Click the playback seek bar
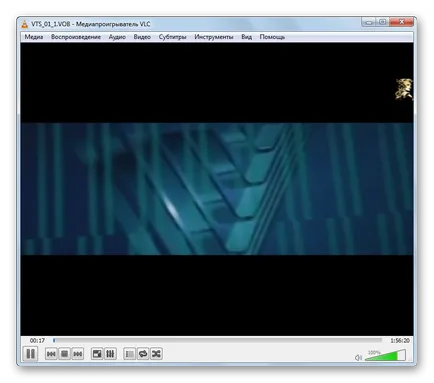 click(217, 340)
